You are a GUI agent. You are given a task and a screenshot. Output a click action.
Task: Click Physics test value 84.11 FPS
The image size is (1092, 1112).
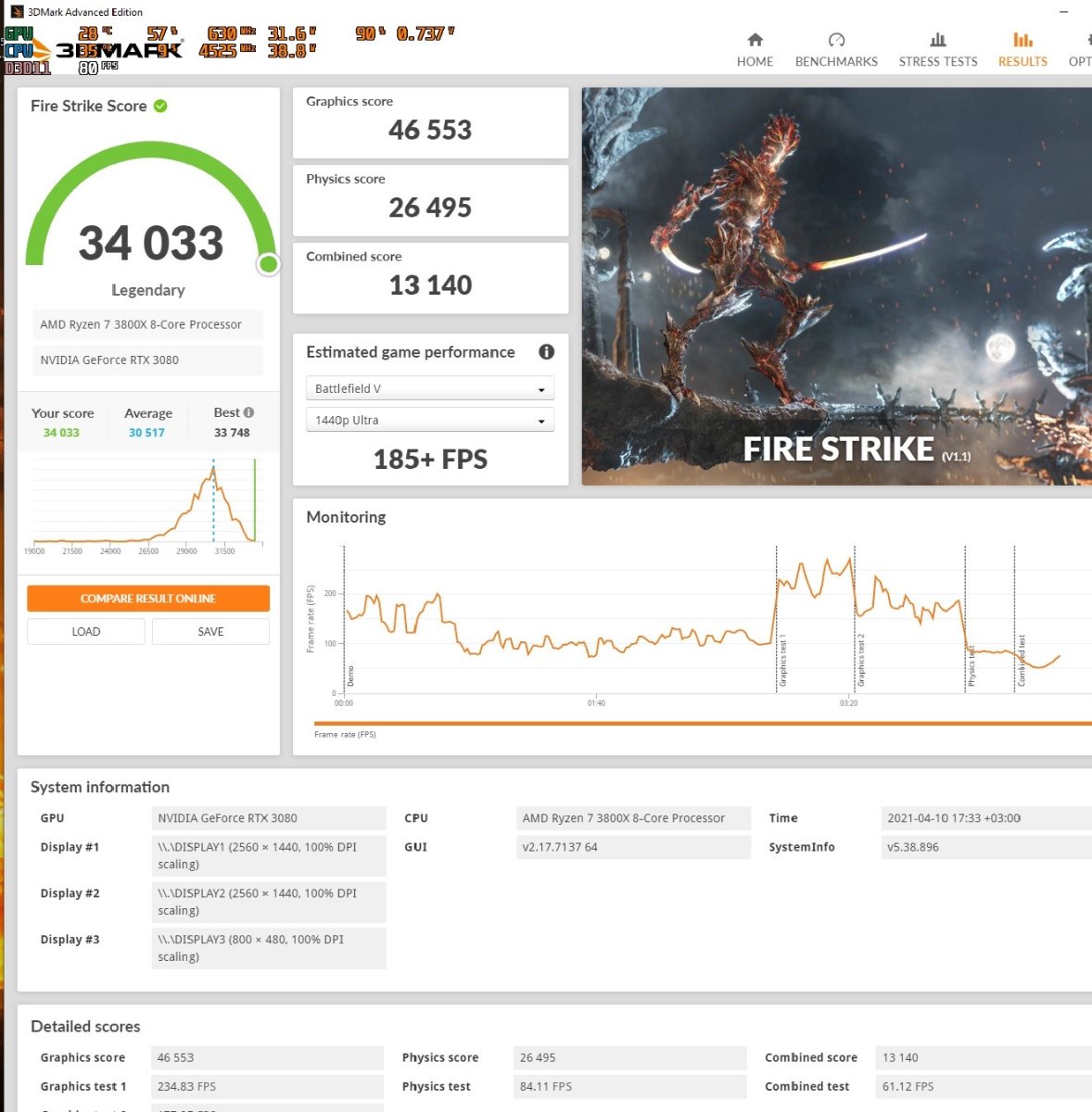(630, 1086)
